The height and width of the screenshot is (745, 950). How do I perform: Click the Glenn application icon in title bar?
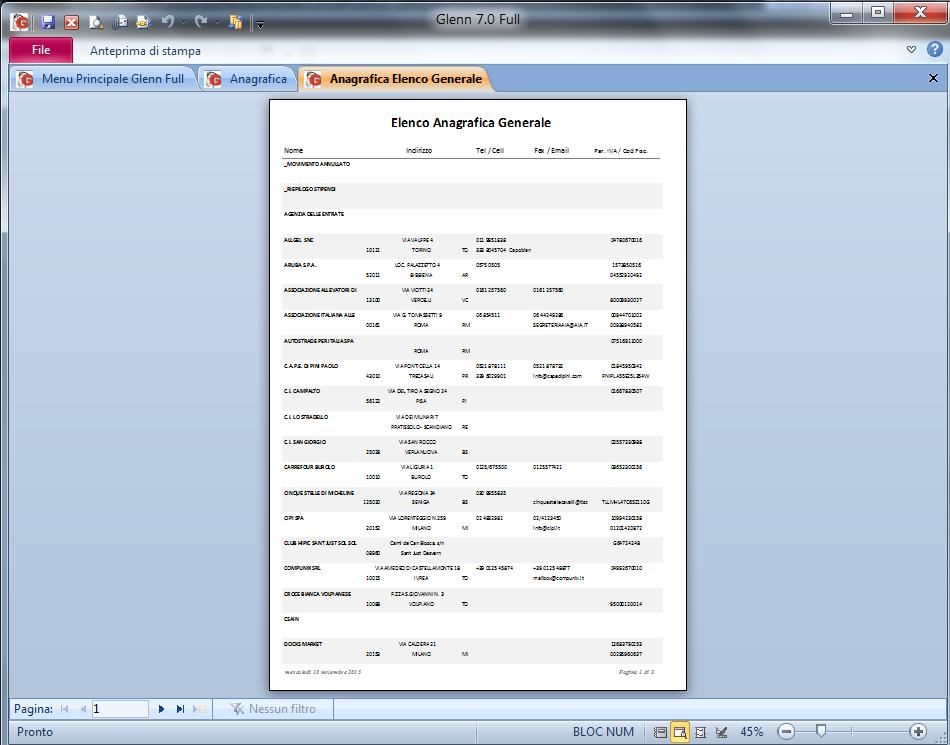click(19, 22)
